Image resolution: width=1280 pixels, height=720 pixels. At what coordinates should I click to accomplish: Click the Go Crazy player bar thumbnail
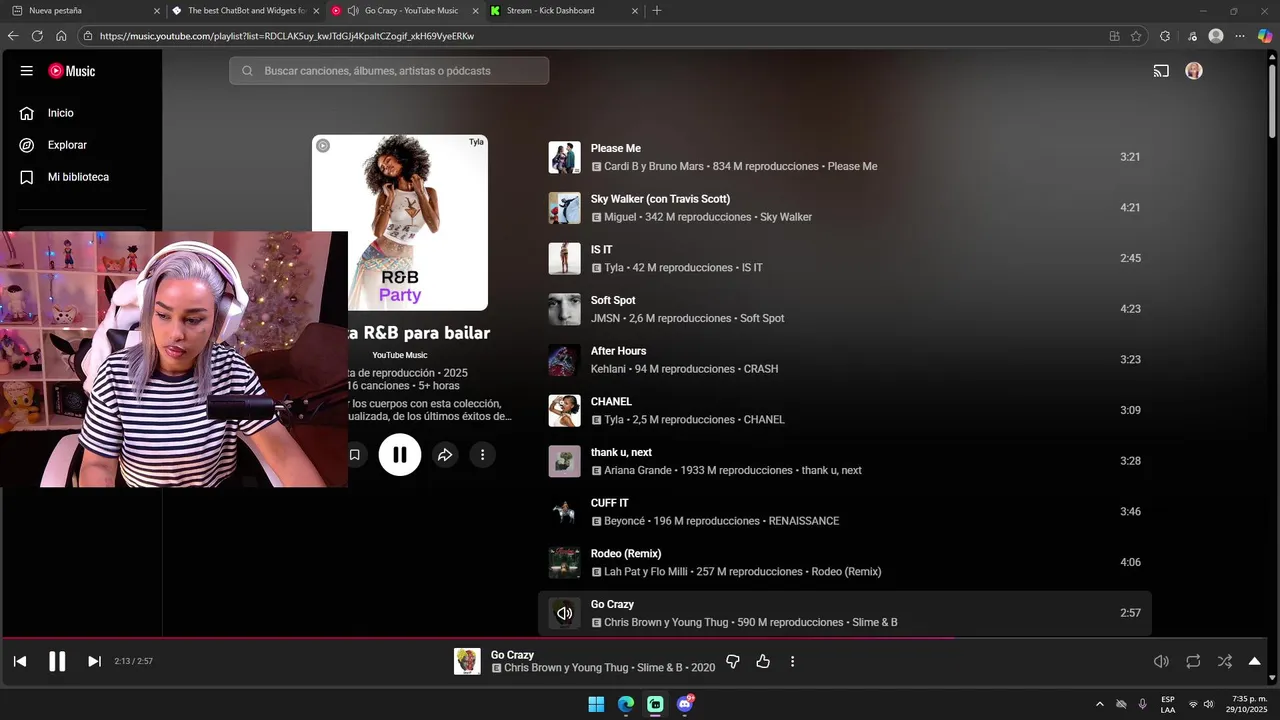[467, 661]
